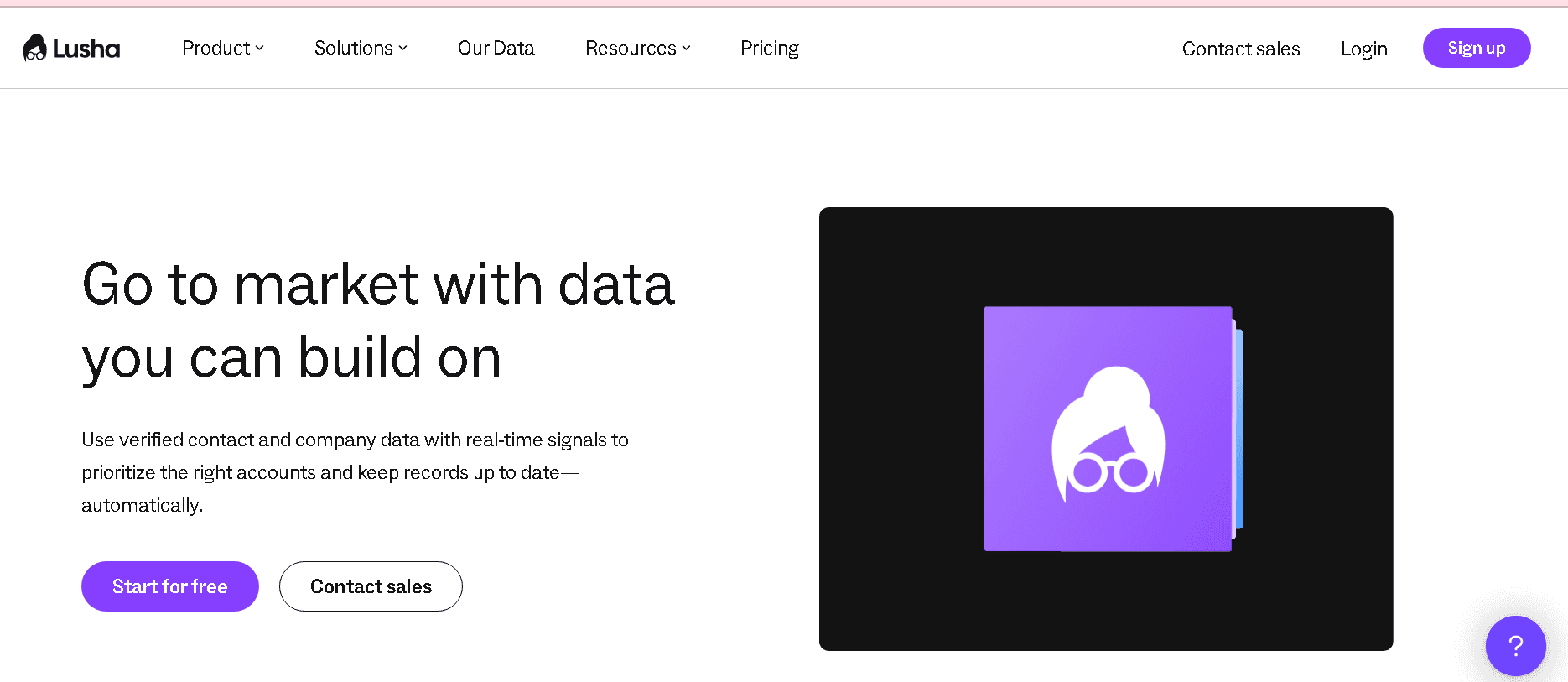Open the Product menu label

(x=216, y=49)
